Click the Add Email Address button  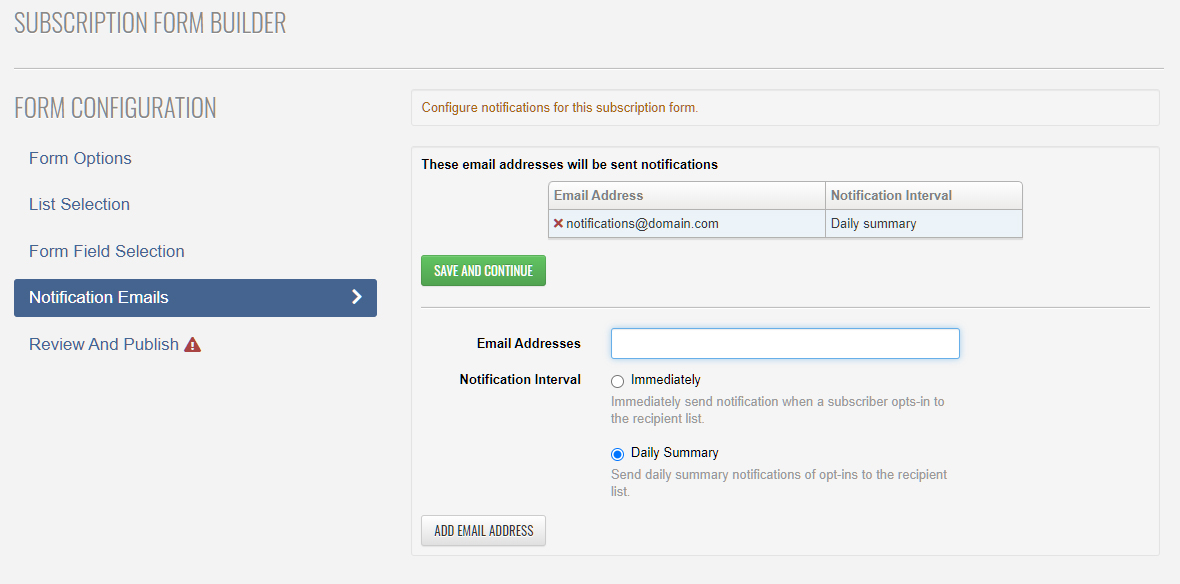(x=483, y=531)
